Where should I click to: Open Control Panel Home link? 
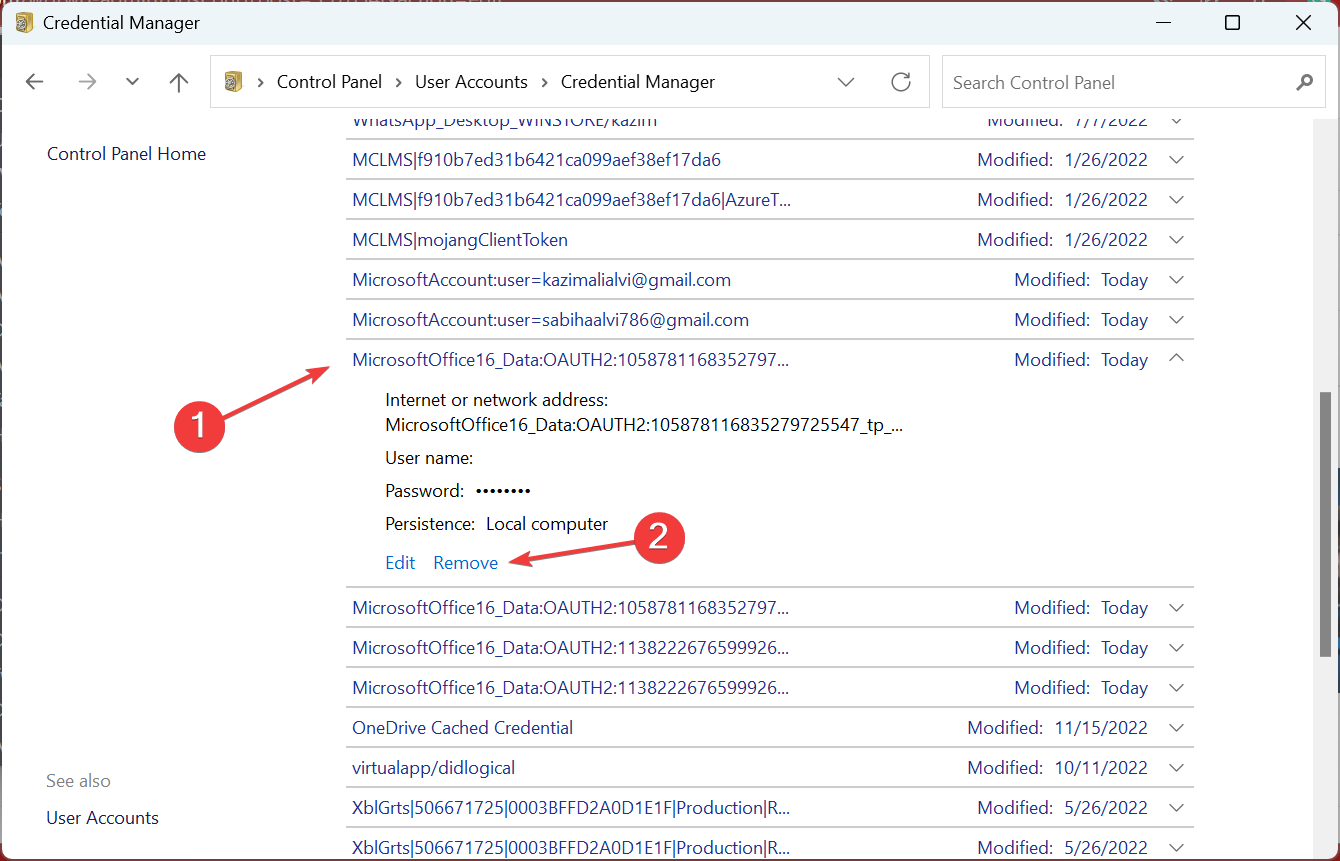(126, 154)
